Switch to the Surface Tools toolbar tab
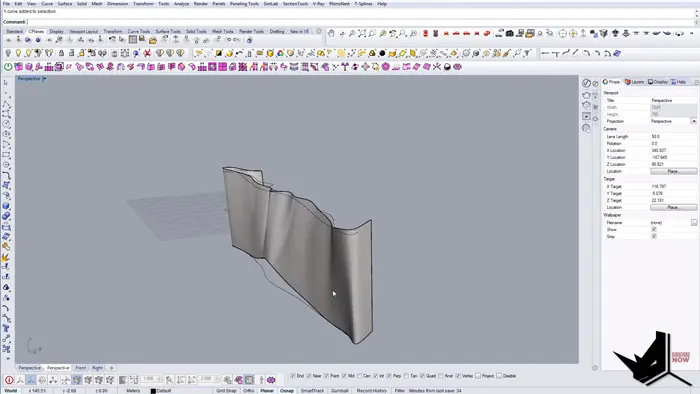Viewport: 700px width, 394px height. [168, 31]
